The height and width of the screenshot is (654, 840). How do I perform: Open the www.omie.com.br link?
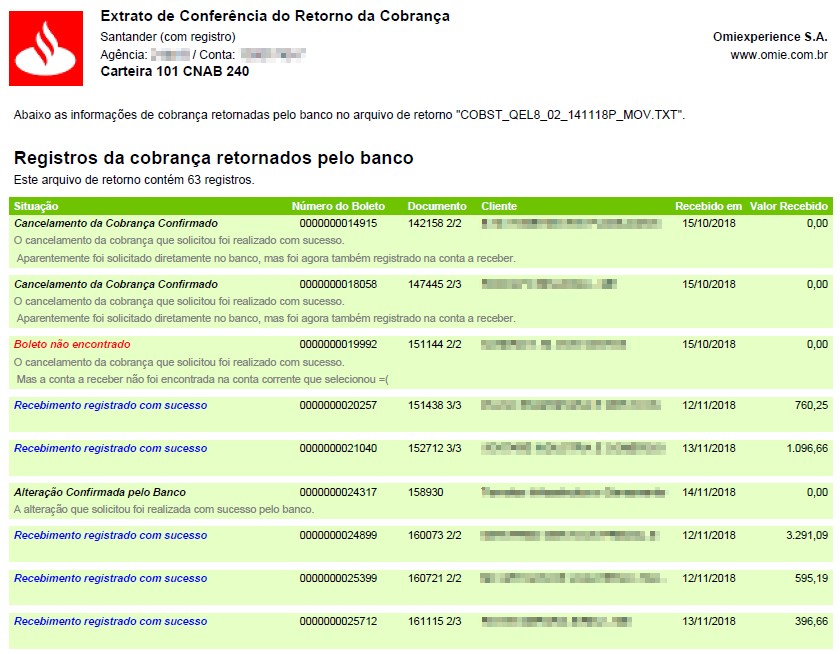[779, 55]
